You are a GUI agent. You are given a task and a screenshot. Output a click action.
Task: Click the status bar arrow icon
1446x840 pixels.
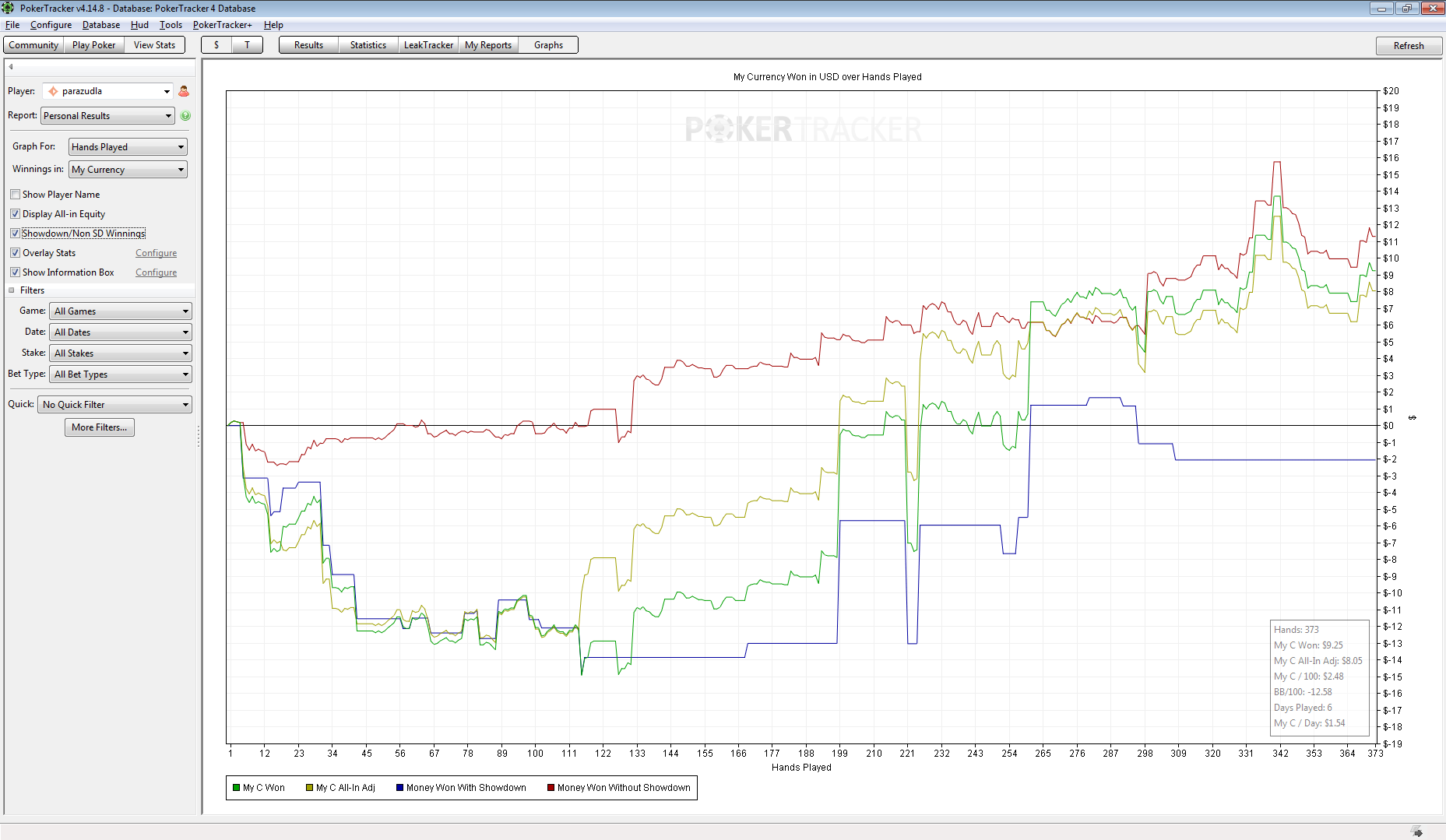1416,832
